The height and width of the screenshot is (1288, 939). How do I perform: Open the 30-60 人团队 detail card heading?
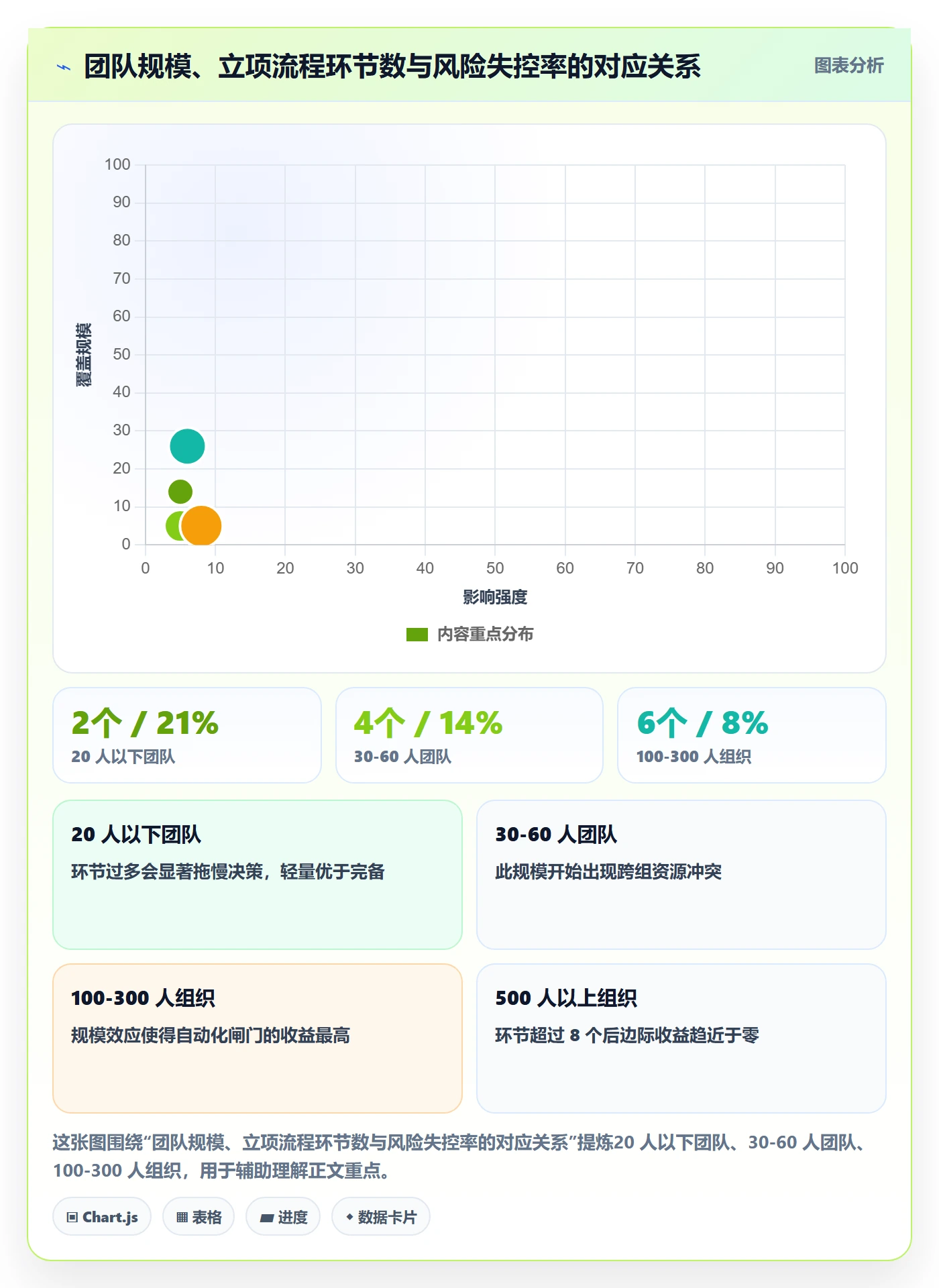[556, 835]
